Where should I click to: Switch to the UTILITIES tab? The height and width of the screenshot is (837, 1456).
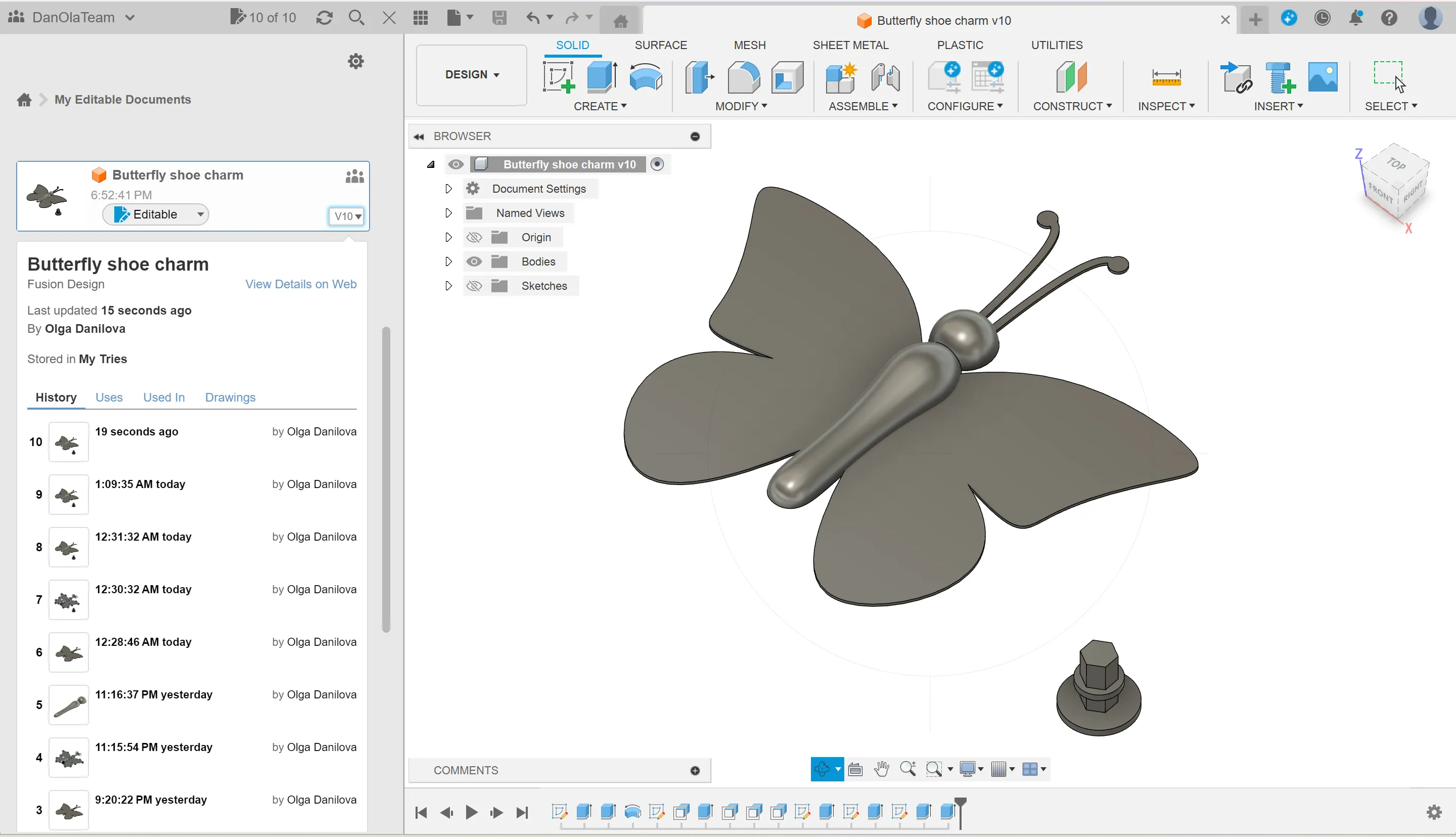pos(1057,45)
